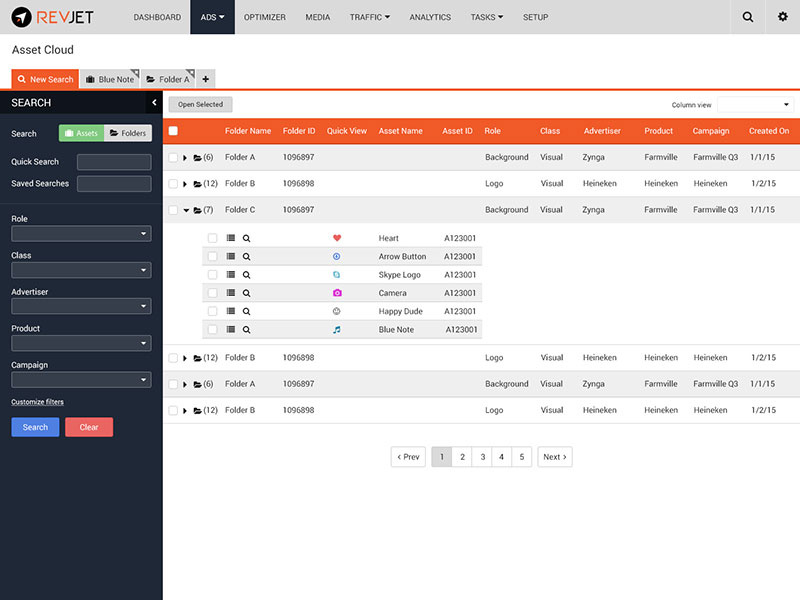Toggle the select-all checkbox in table header

click(x=173, y=131)
